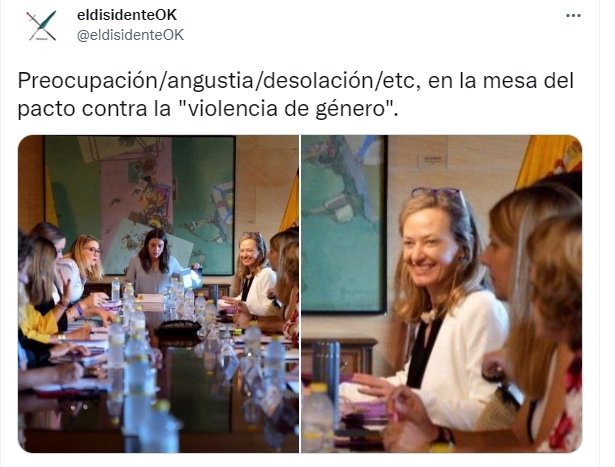Open the right close-up photo
This screenshot has height=467, width=615.
pyautogui.click(x=442, y=294)
